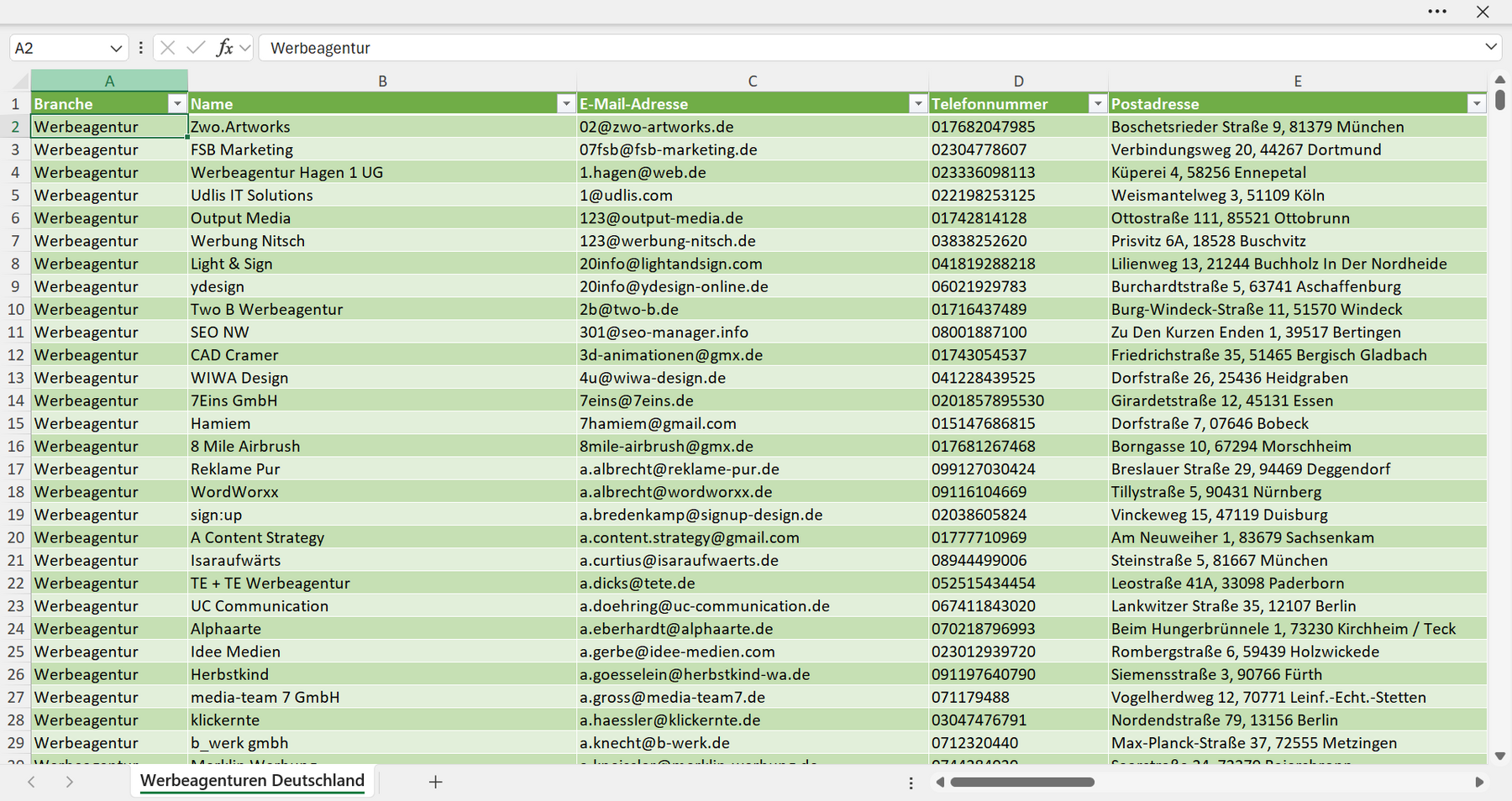Switch to Werbeagenturen Deutschland sheet tab
The width and height of the screenshot is (1512, 801).
coord(252,780)
